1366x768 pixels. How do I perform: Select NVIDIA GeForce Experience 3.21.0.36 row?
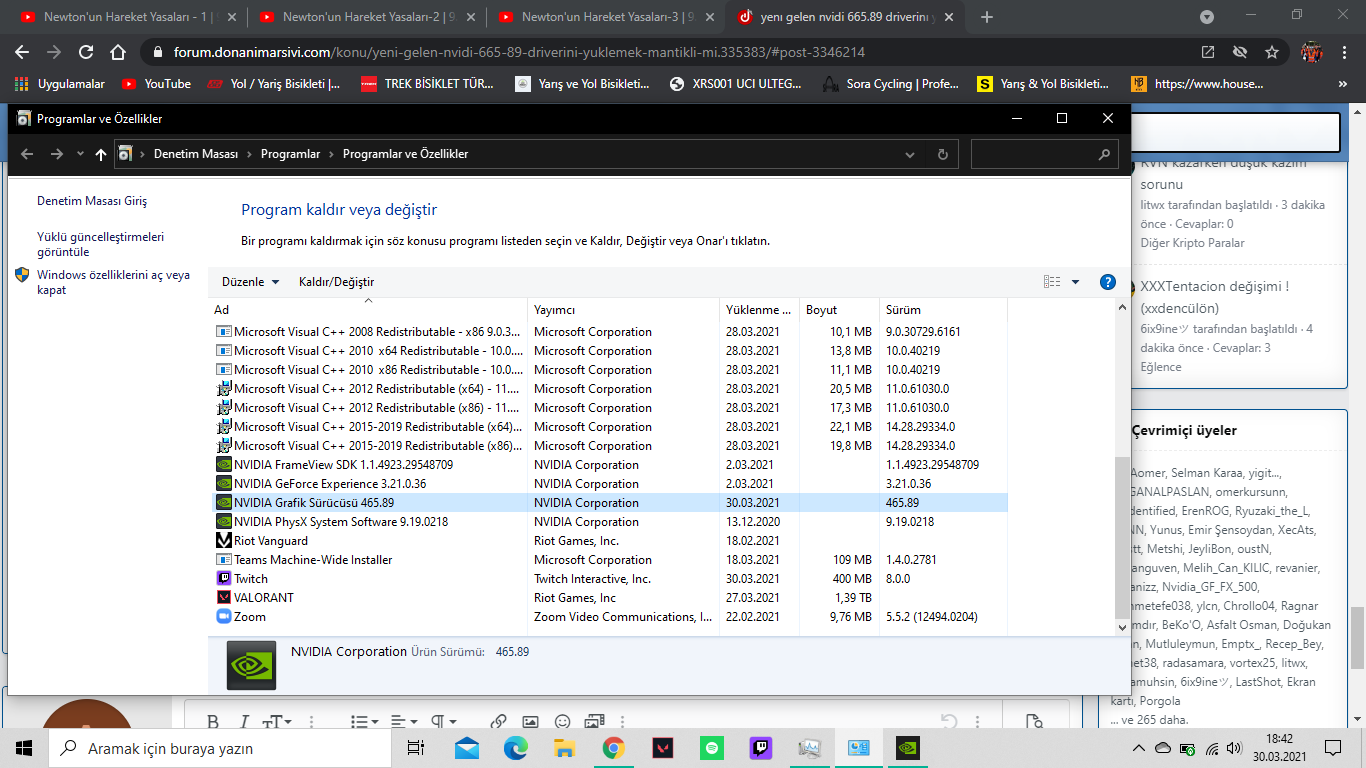611,484
